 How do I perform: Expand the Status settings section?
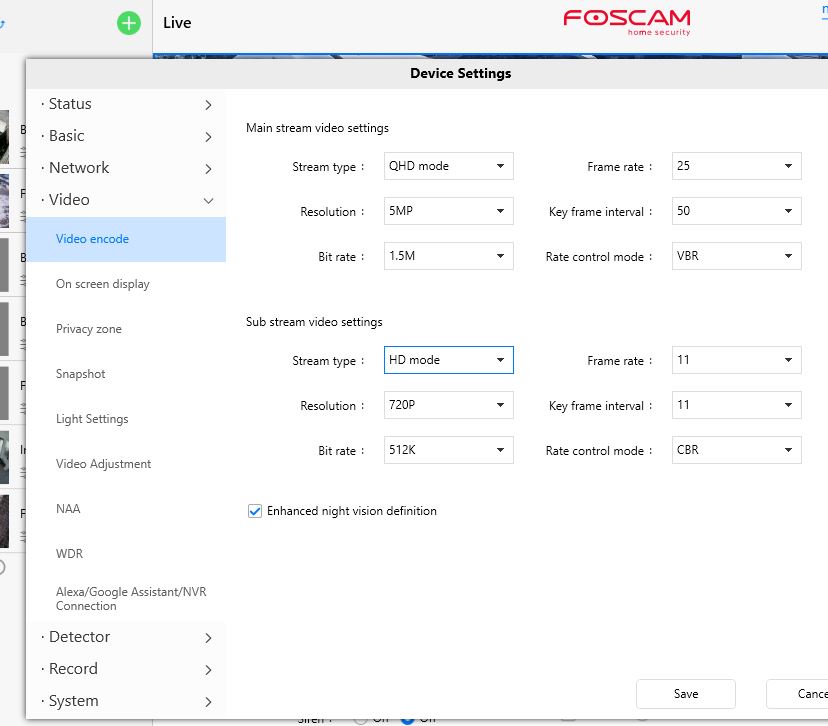tap(126, 104)
